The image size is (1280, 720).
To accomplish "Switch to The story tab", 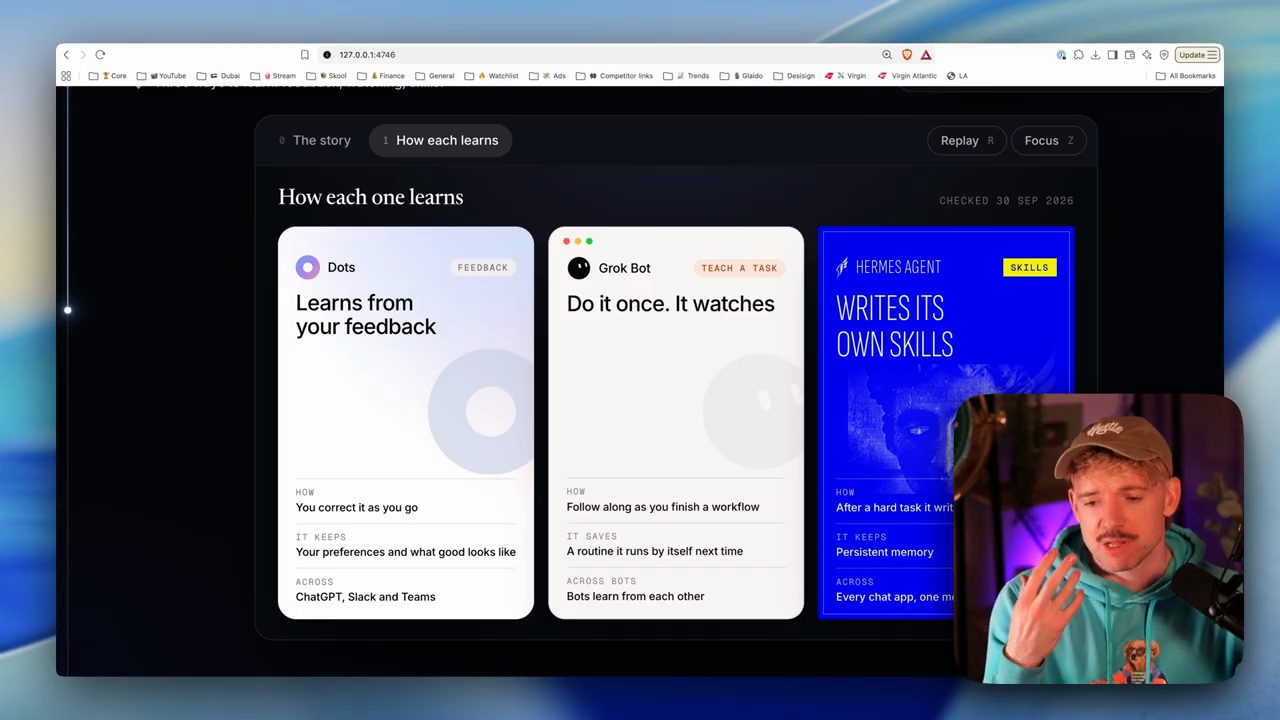I will coord(314,141).
